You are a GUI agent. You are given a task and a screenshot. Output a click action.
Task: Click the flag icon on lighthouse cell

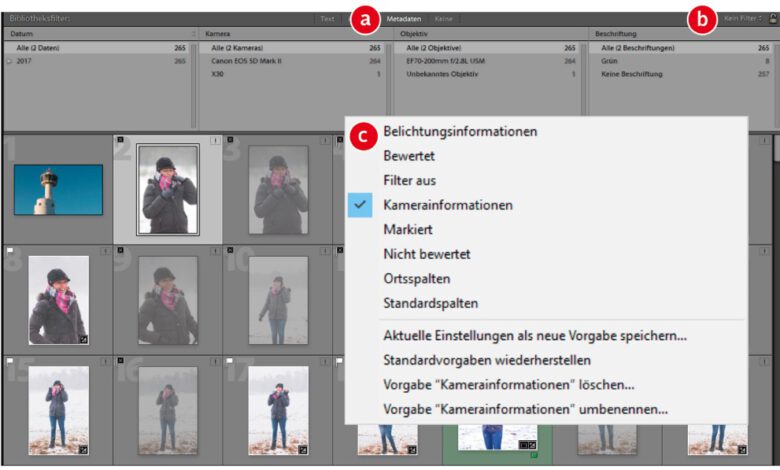[x=10, y=140]
